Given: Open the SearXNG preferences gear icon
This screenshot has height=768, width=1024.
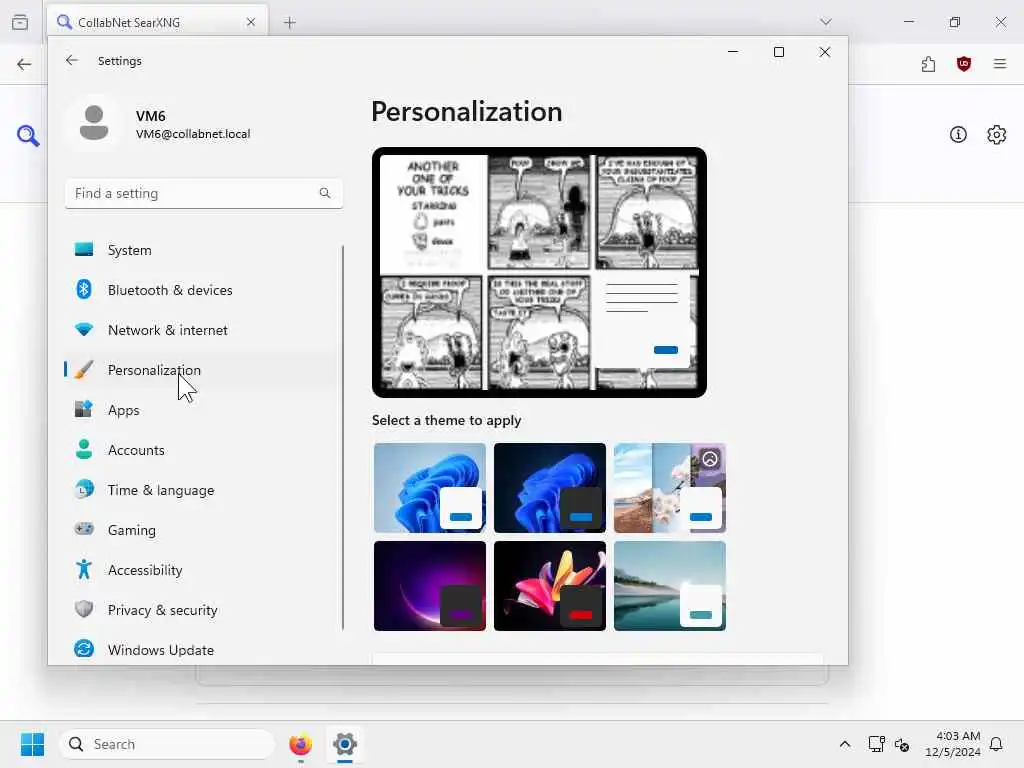Looking at the screenshot, I should coord(996,135).
